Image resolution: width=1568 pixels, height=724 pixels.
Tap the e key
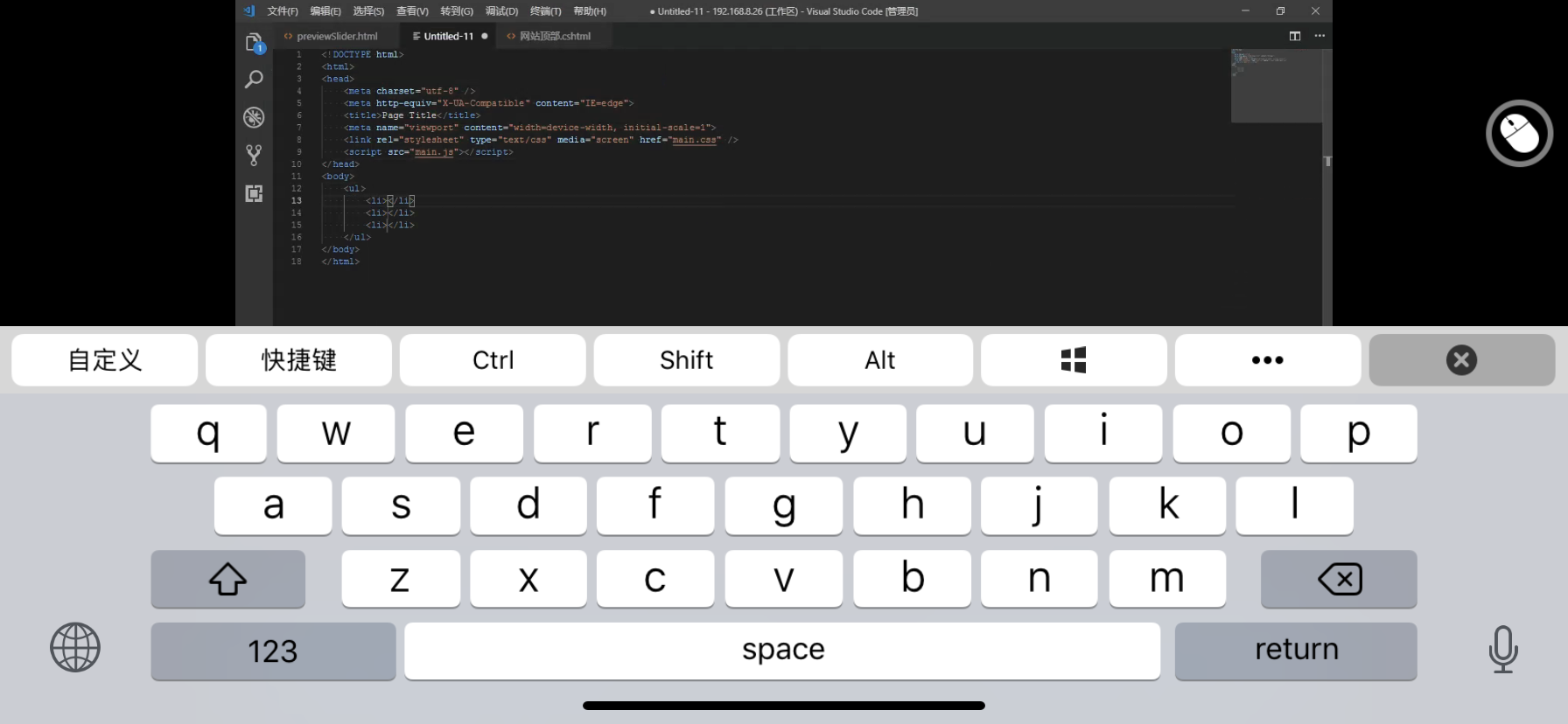[x=464, y=433]
